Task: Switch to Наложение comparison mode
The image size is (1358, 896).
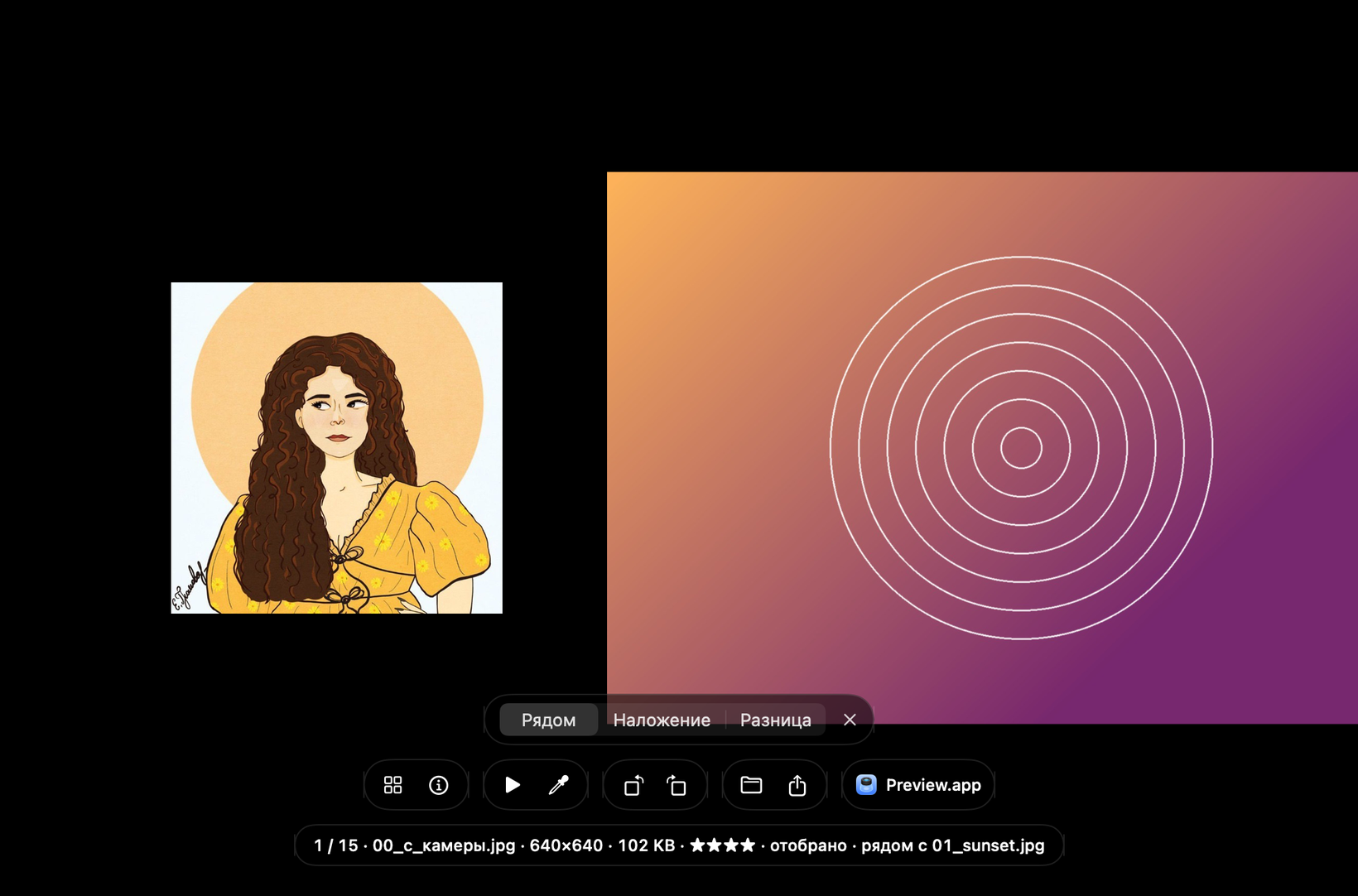Action: [x=662, y=720]
